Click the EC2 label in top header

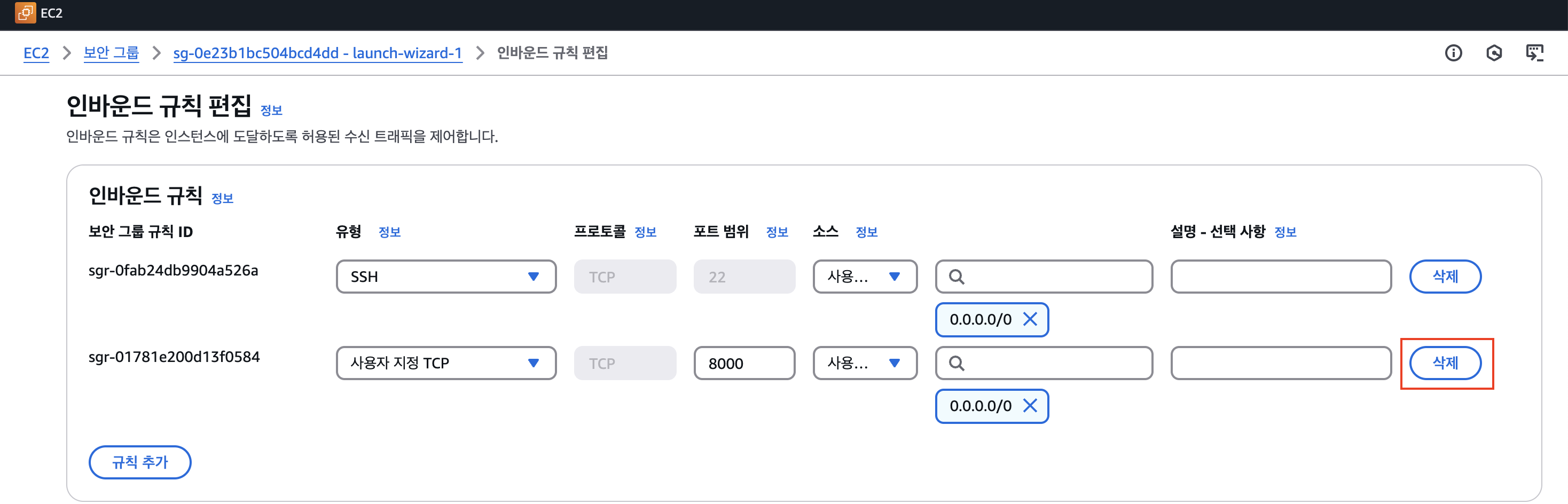(x=52, y=13)
